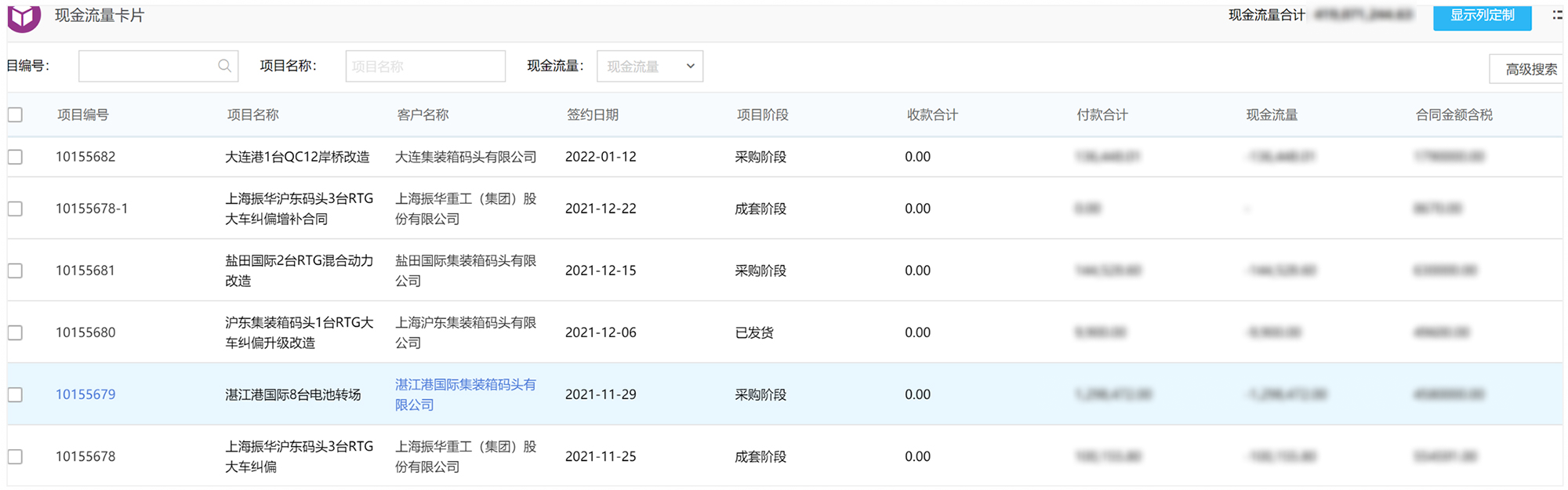The height and width of the screenshot is (490, 1568).
Task: Click the 显示列定制 button
Action: pyautogui.click(x=1482, y=16)
